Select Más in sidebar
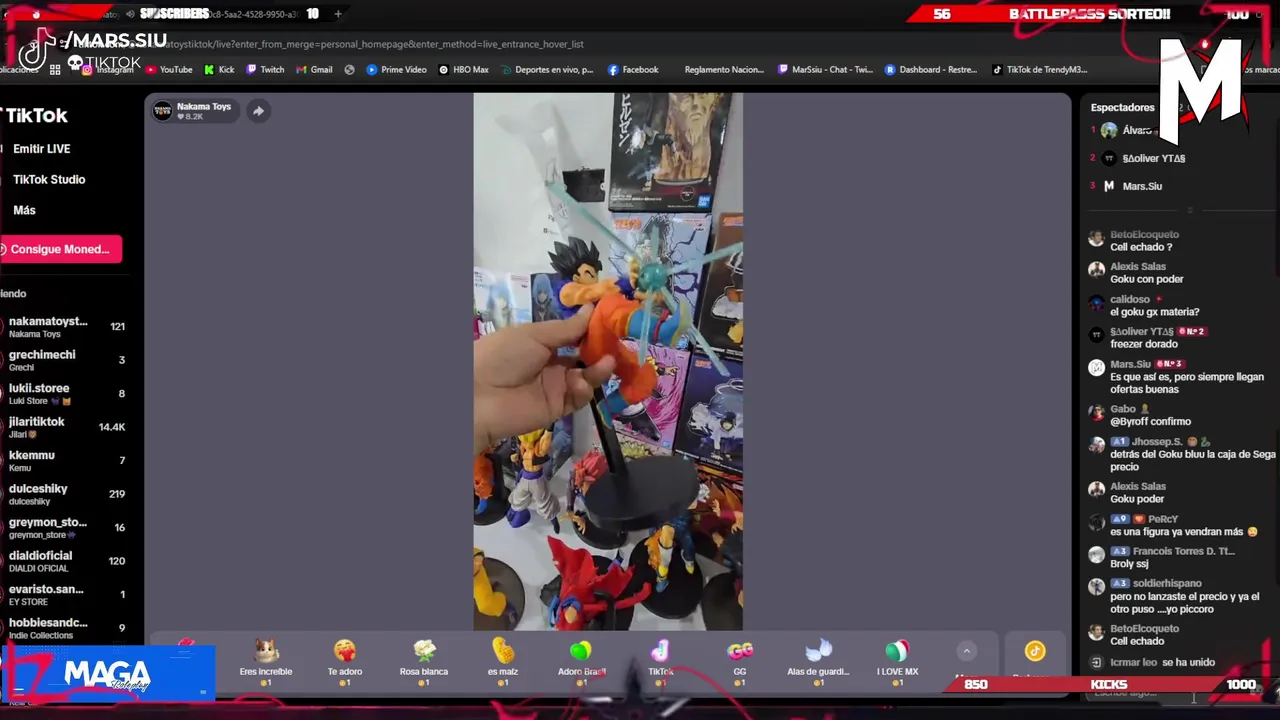1280x720 pixels. pyautogui.click(x=24, y=211)
